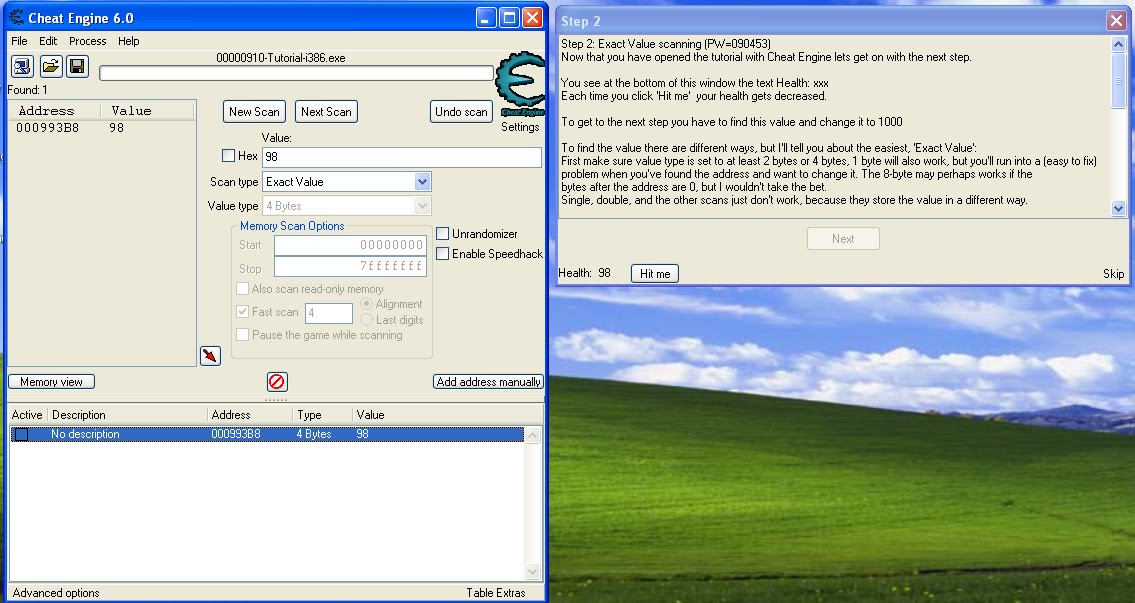
Task: Save the table via floppy disk icon
Action: [77, 67]
